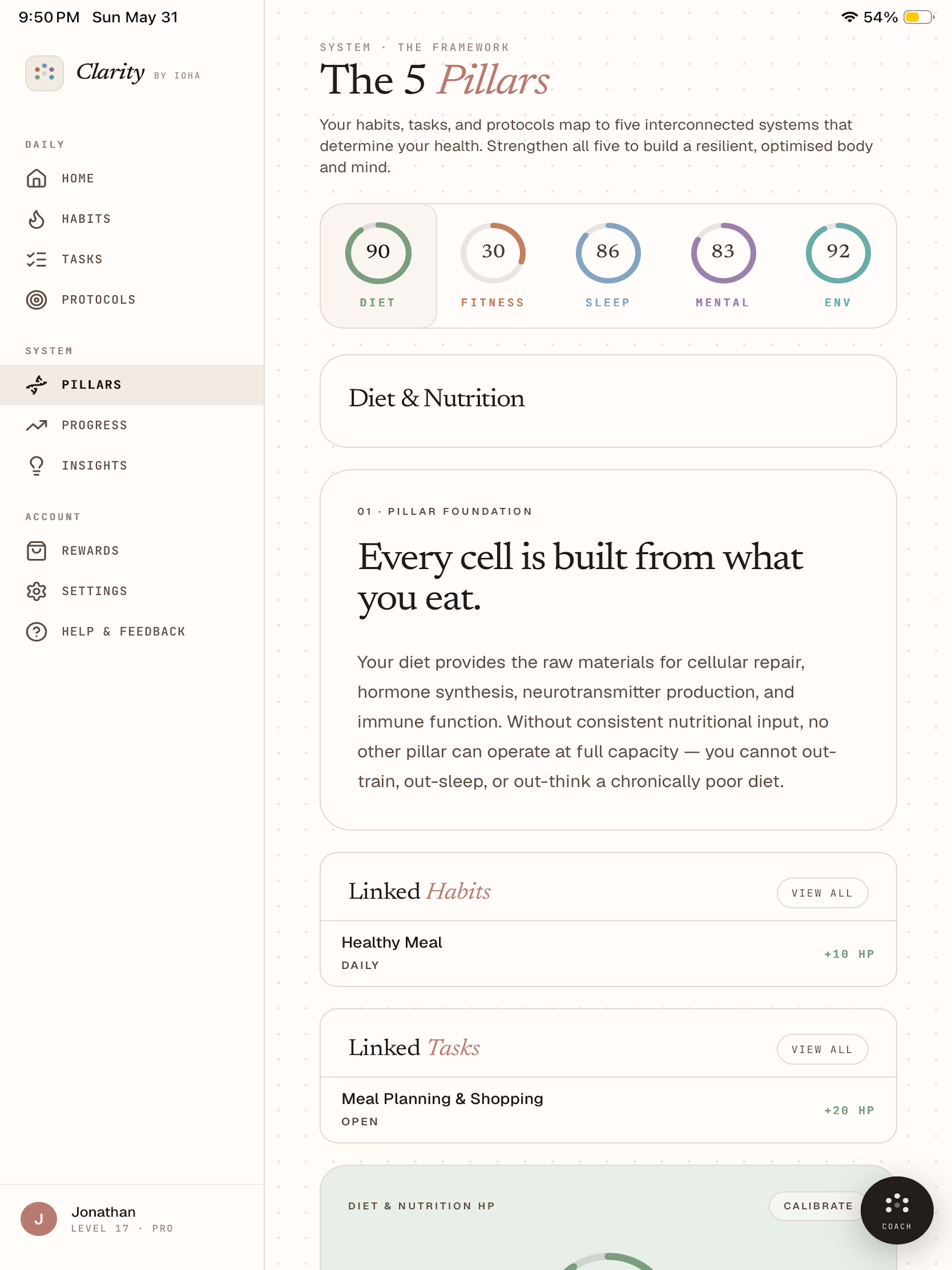Go to HELP & FEEDBACK label
This screenshot has width=952, height=1270.
click(124, 632)
